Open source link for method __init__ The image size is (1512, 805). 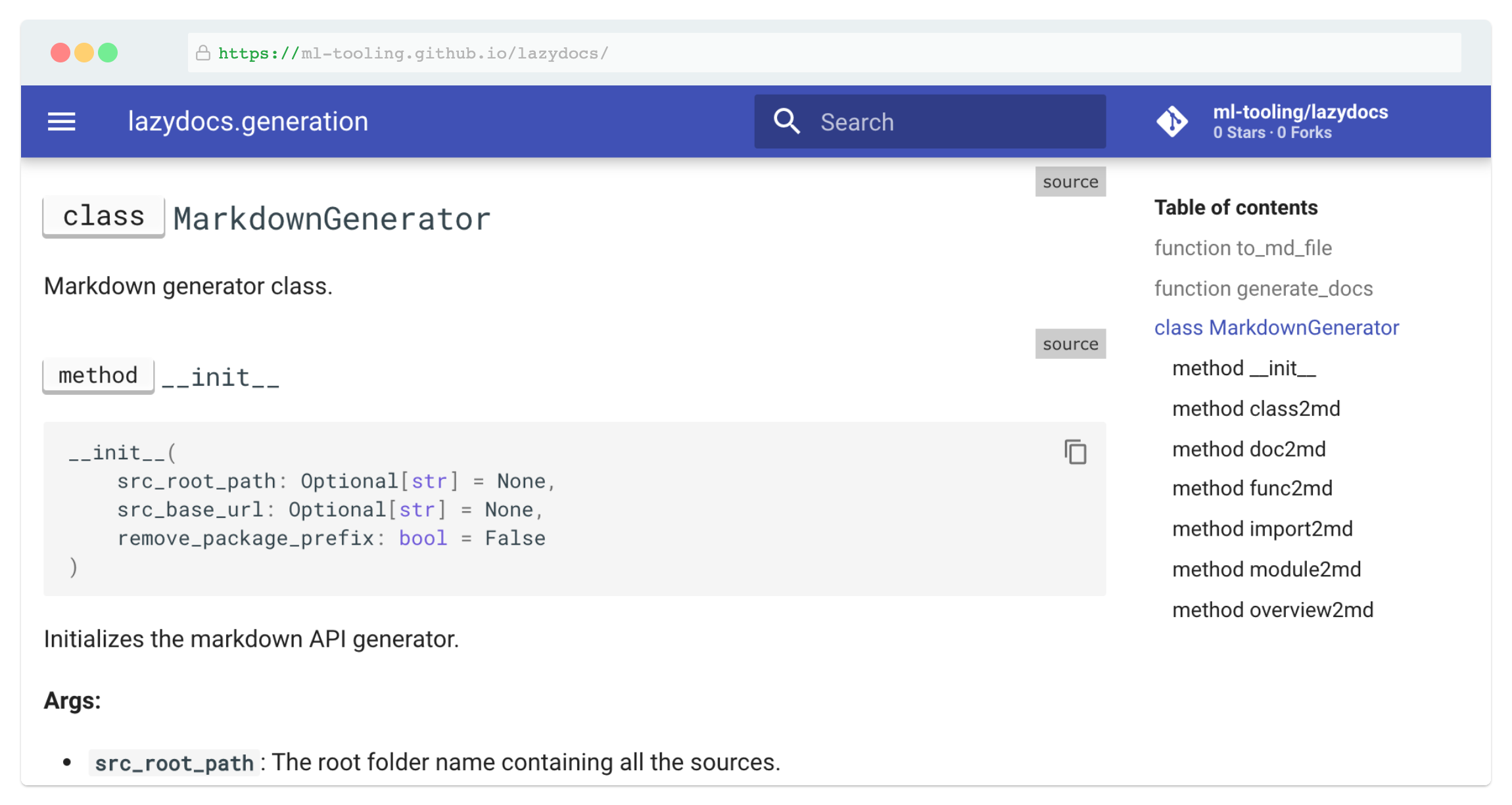(x=1070, y=343)
